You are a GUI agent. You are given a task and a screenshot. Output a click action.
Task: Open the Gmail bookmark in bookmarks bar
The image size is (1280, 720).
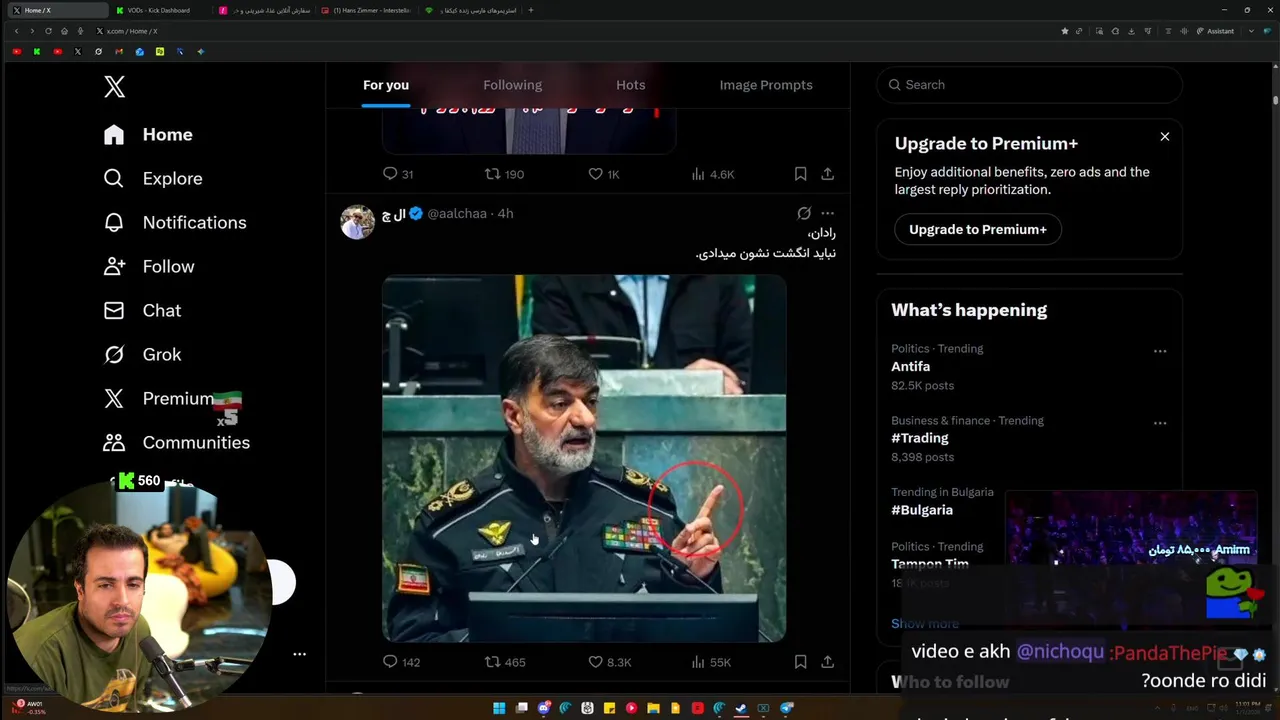pos(119,51)
